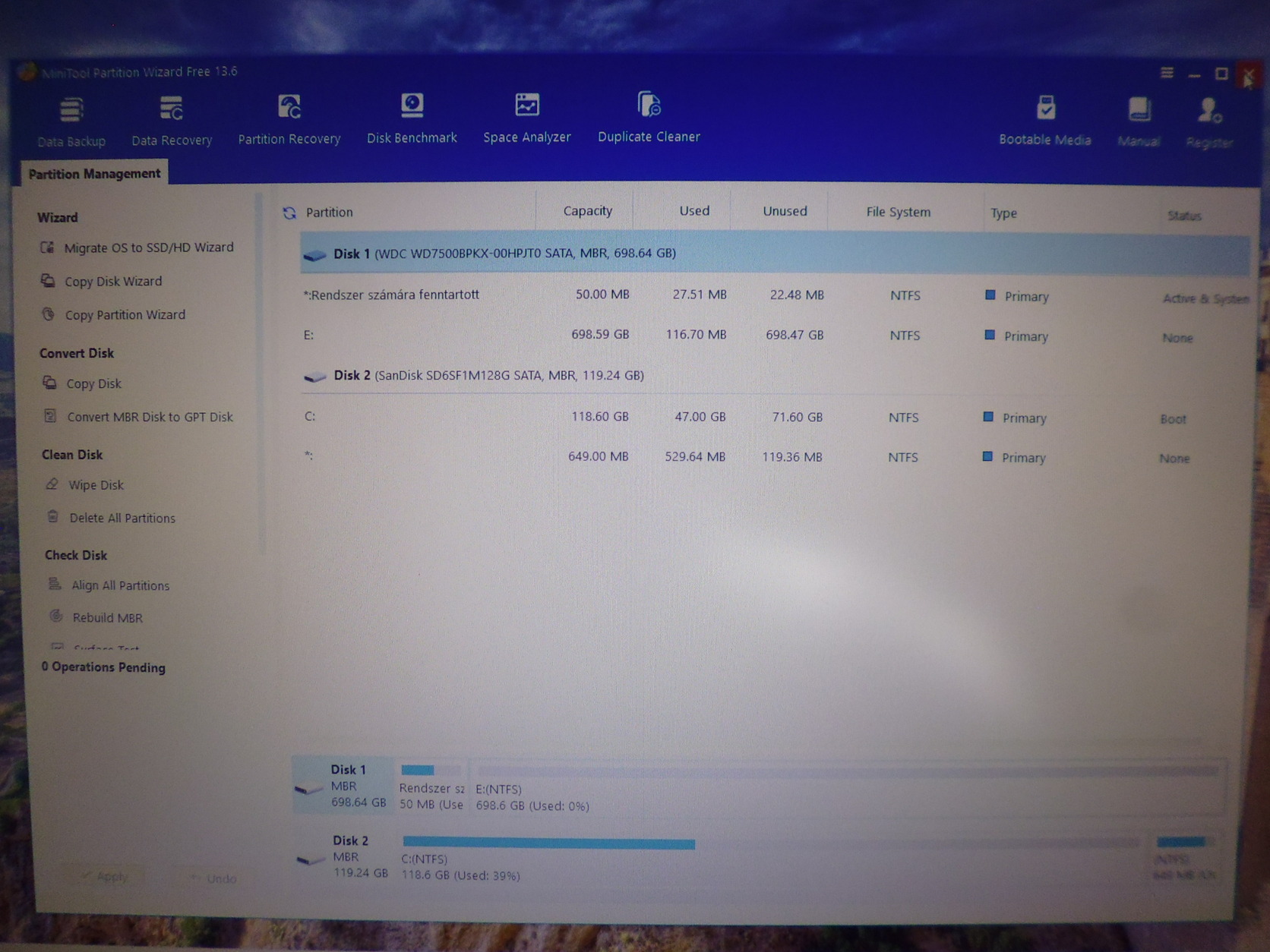Select the E: partition row
This screenshot has width=1270, height=952.
coord(775,336)
